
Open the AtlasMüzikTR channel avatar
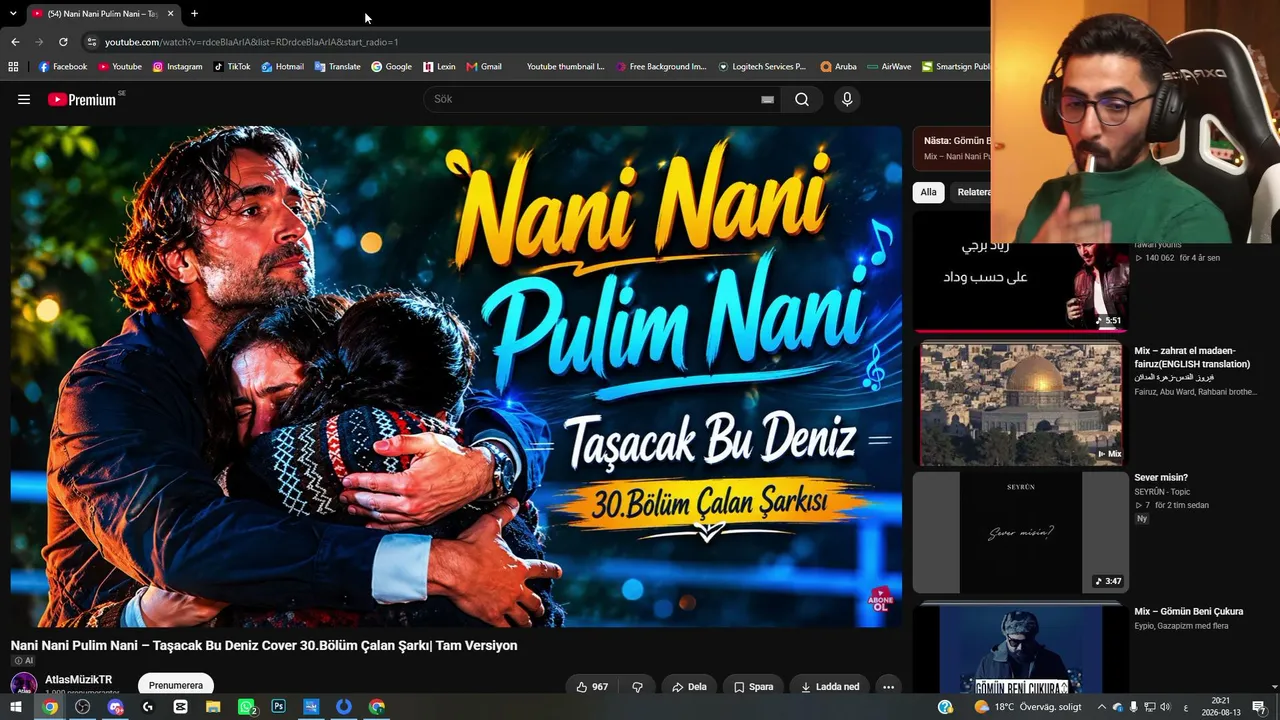(x=24, y=685)
